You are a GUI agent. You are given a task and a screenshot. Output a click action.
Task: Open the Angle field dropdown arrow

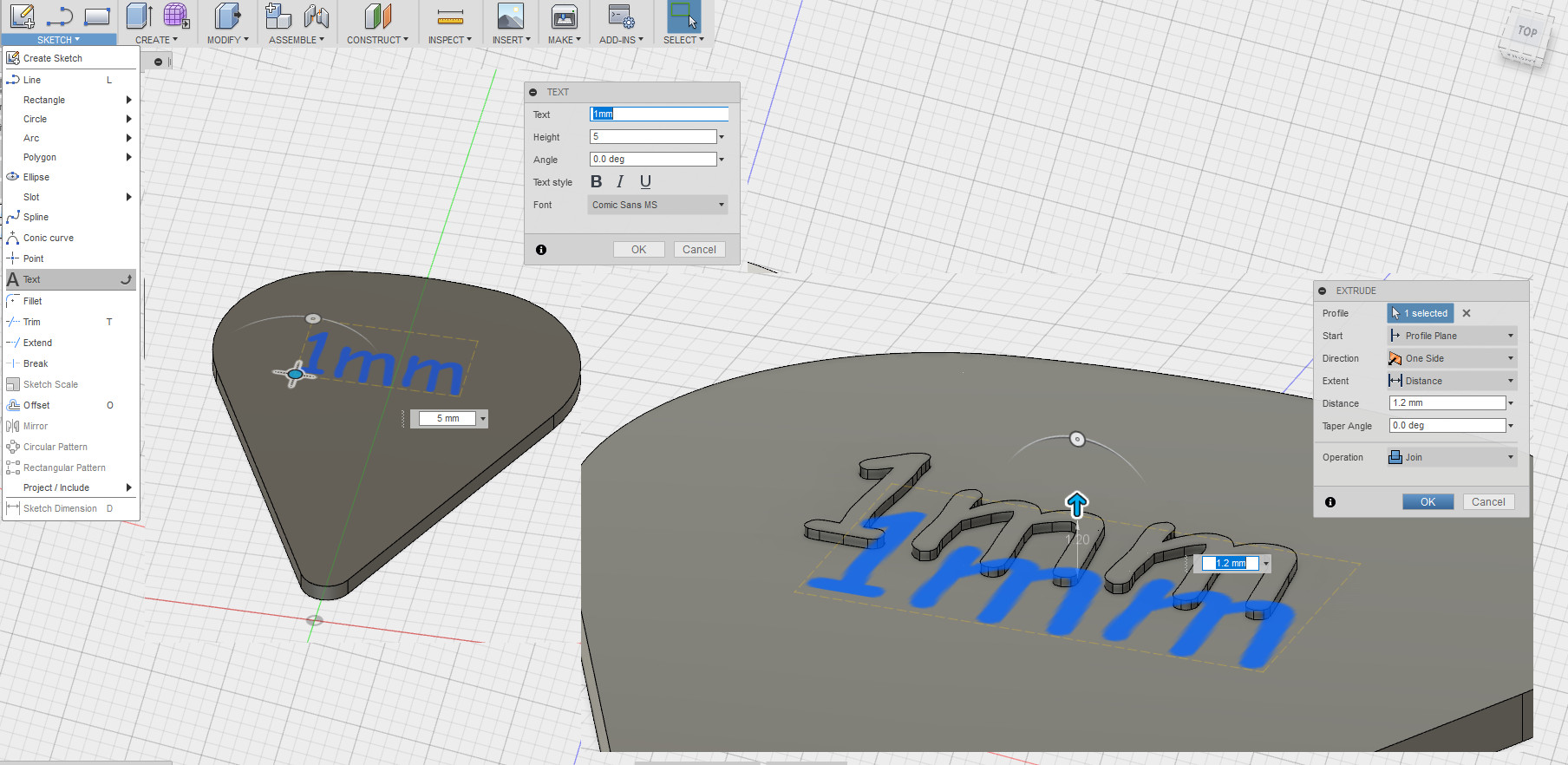(x=722, y=160)
